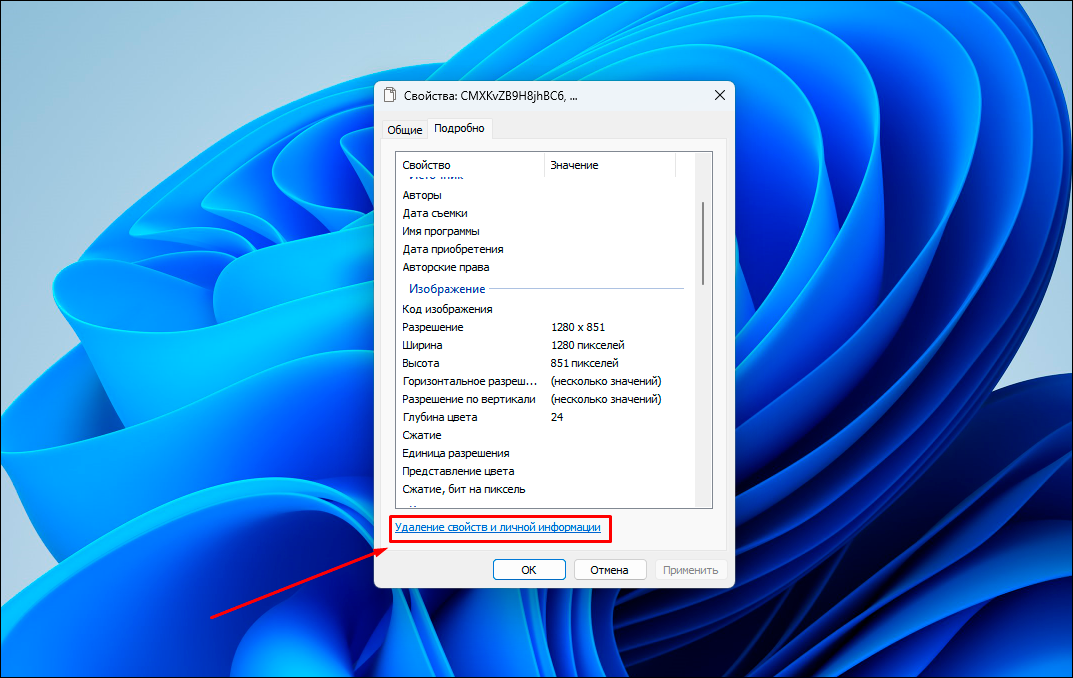Click the Применить button
1073x678 pixels.
pyautogui.click(x=690, y=570)
